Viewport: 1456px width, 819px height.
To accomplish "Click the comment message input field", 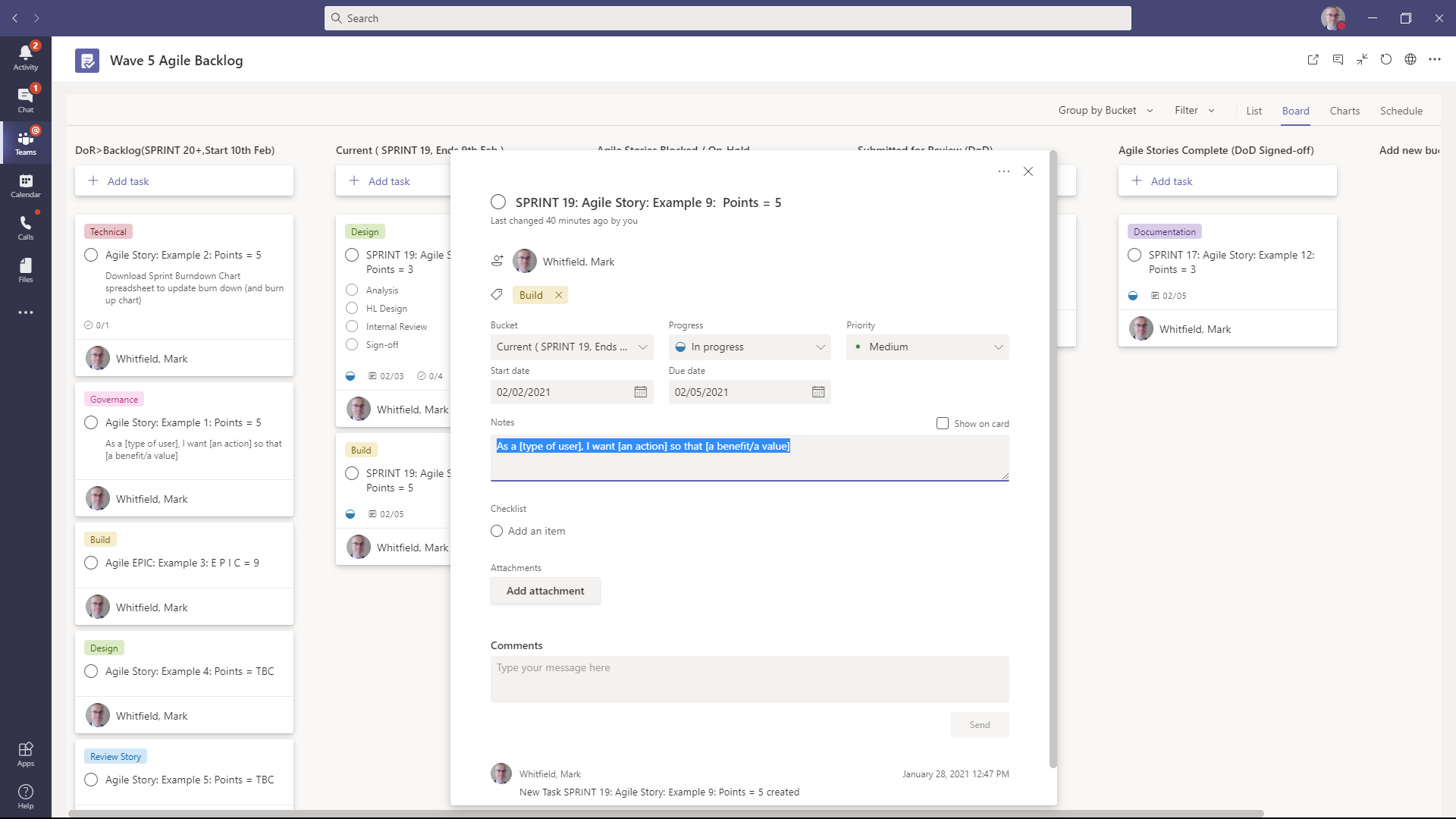I will [x=749, y=679].
